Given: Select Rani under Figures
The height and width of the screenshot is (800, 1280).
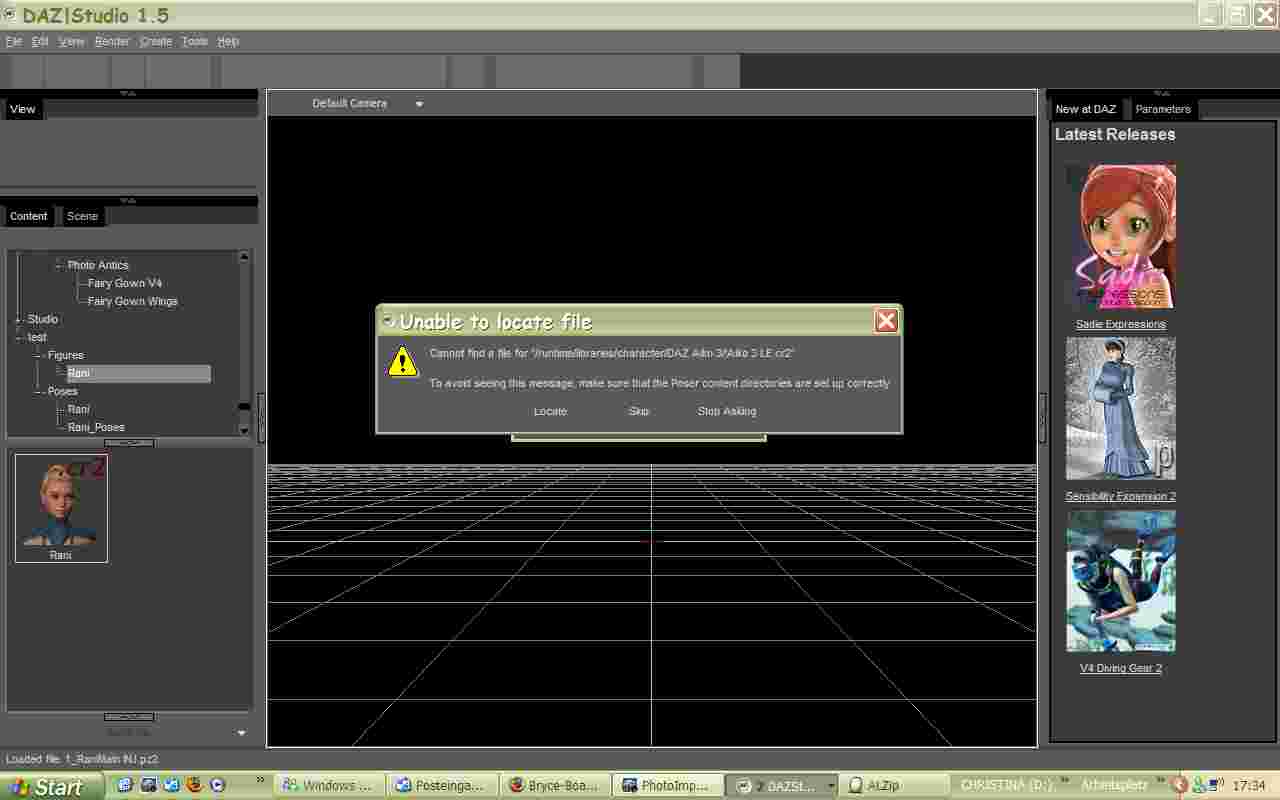Looking at the screenshot, I should (x=138, y=373).
